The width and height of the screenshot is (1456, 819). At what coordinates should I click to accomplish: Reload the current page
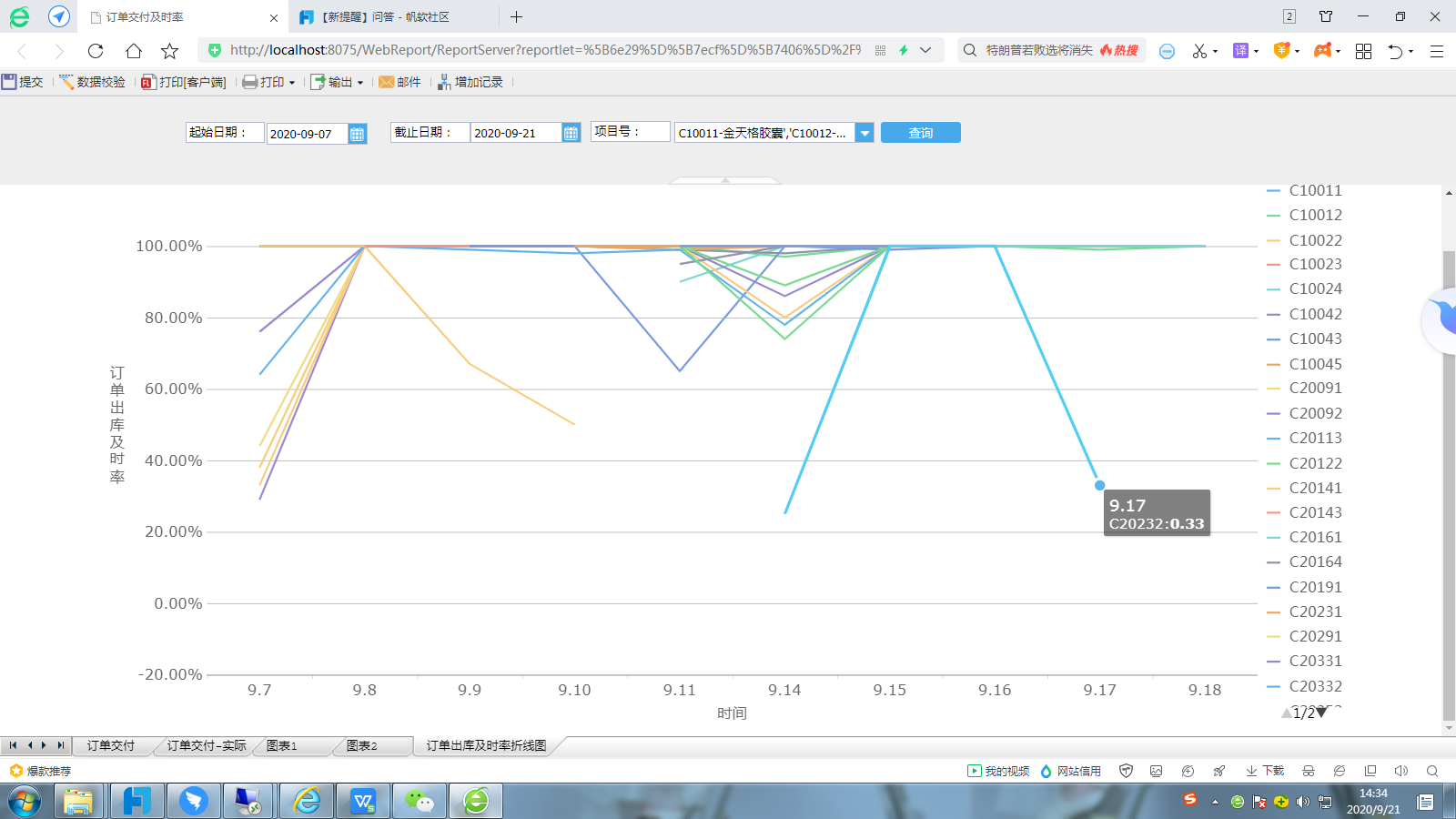click(x=96, y=51)
